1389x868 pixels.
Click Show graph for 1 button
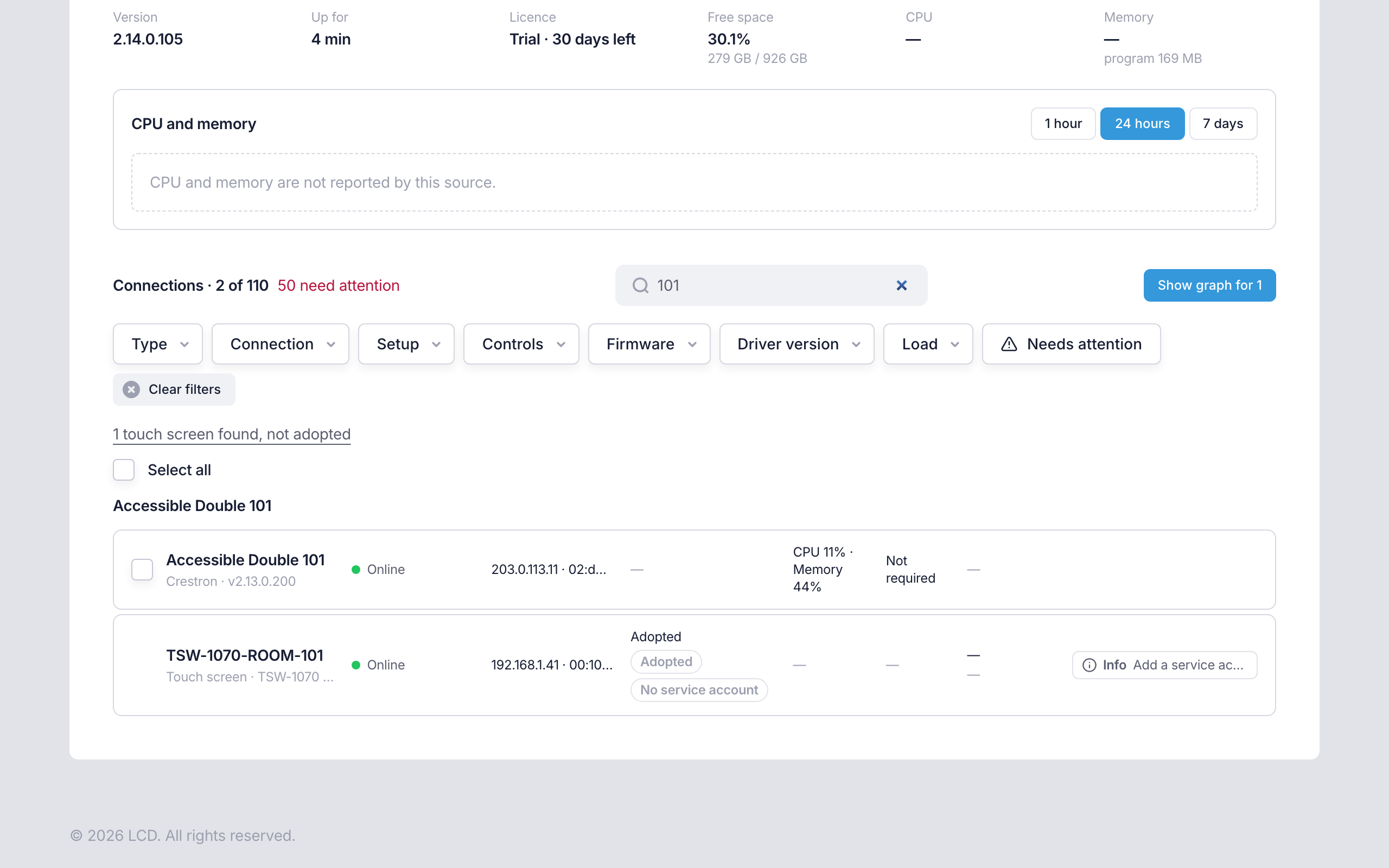coord(1209,285)
